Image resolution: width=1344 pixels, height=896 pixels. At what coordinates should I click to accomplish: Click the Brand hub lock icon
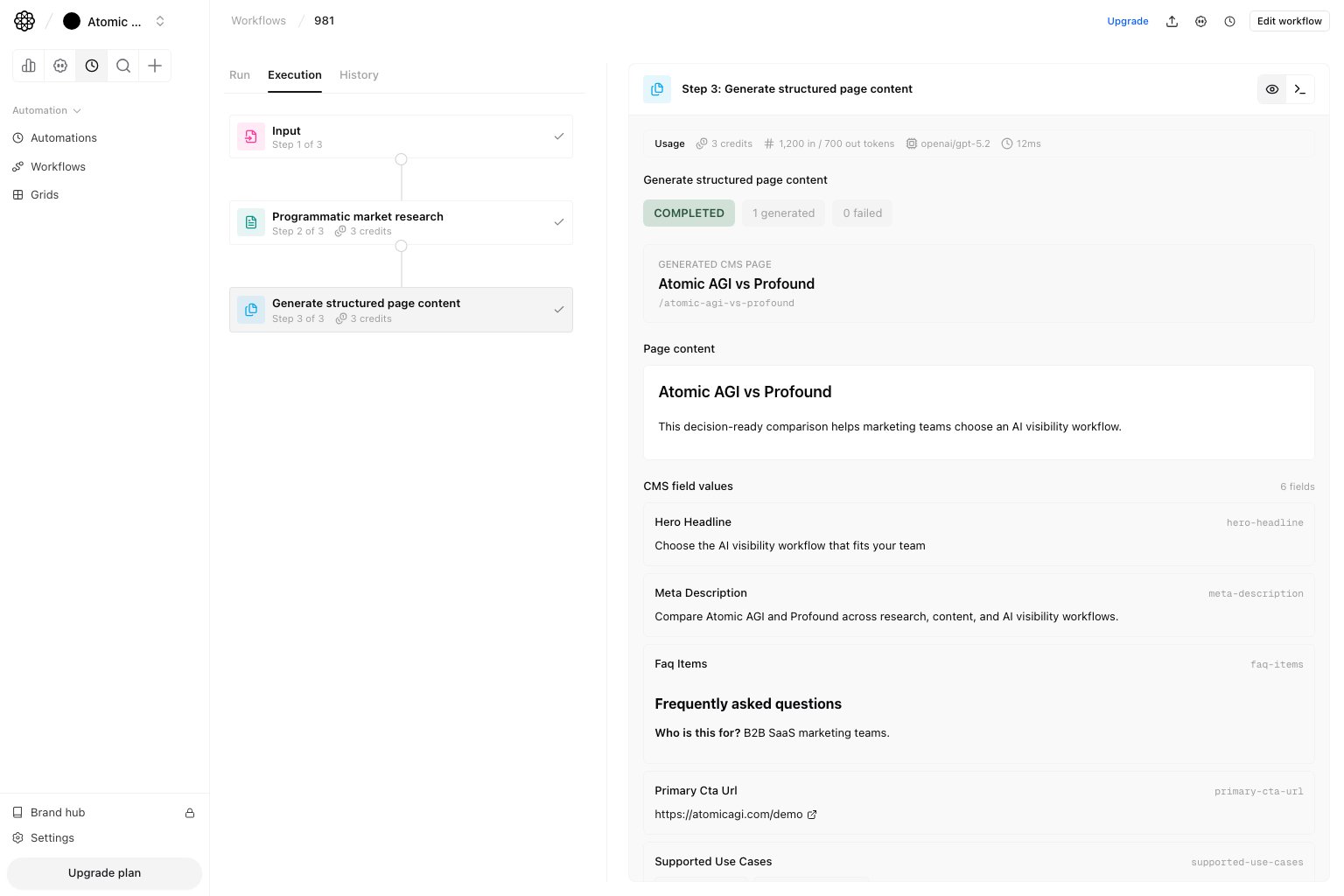(190, 813)
